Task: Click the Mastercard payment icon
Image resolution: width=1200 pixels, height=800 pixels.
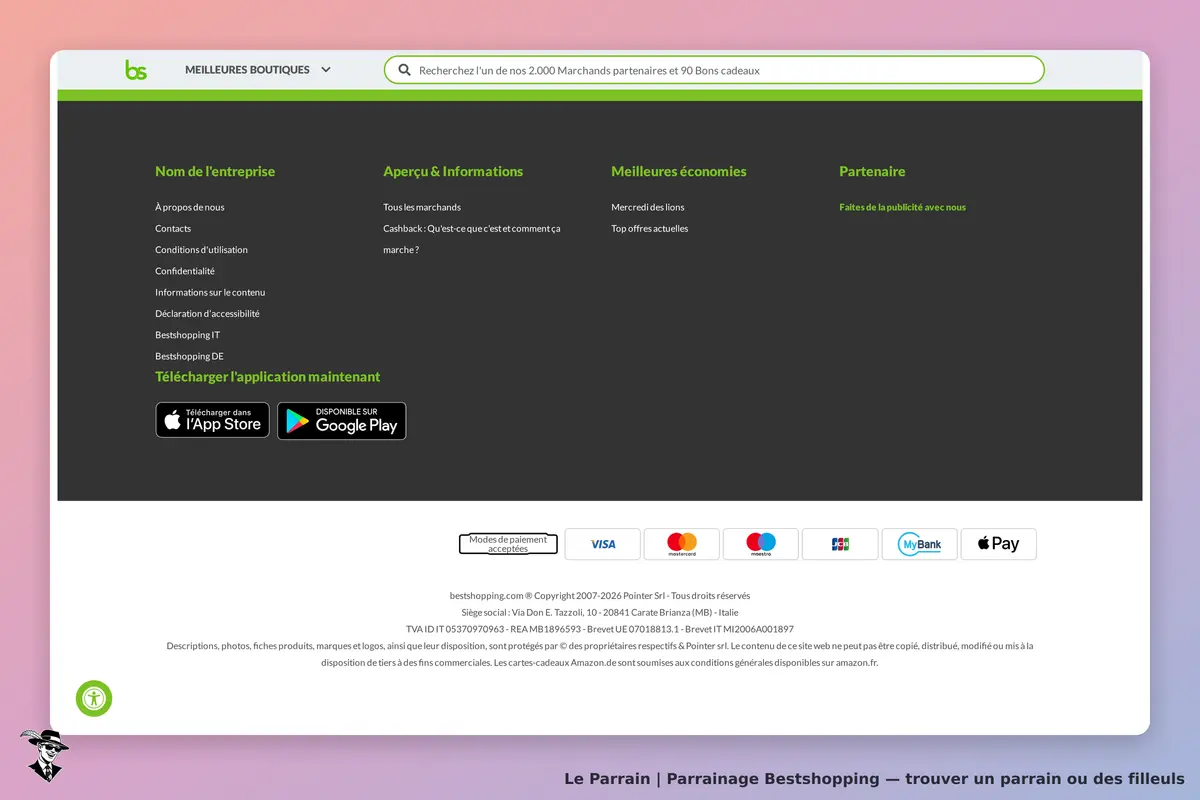Action: [682, 544]
